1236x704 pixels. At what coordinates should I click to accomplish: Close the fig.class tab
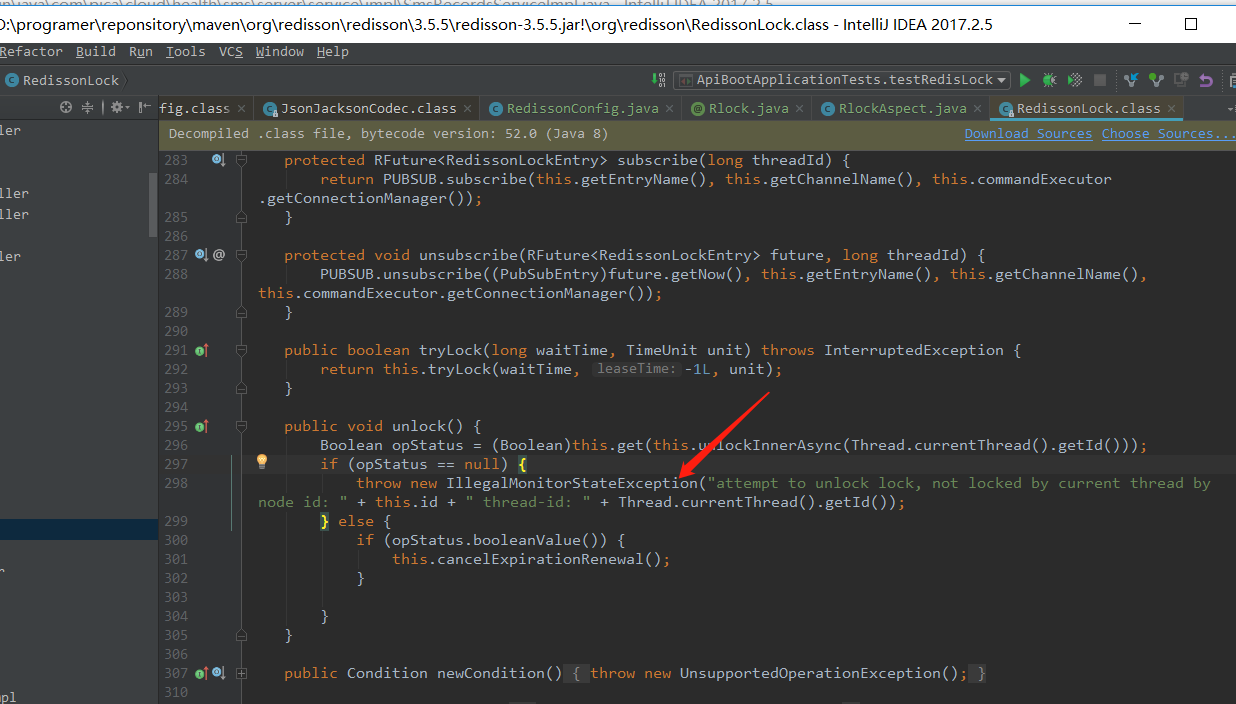[241, 108]
